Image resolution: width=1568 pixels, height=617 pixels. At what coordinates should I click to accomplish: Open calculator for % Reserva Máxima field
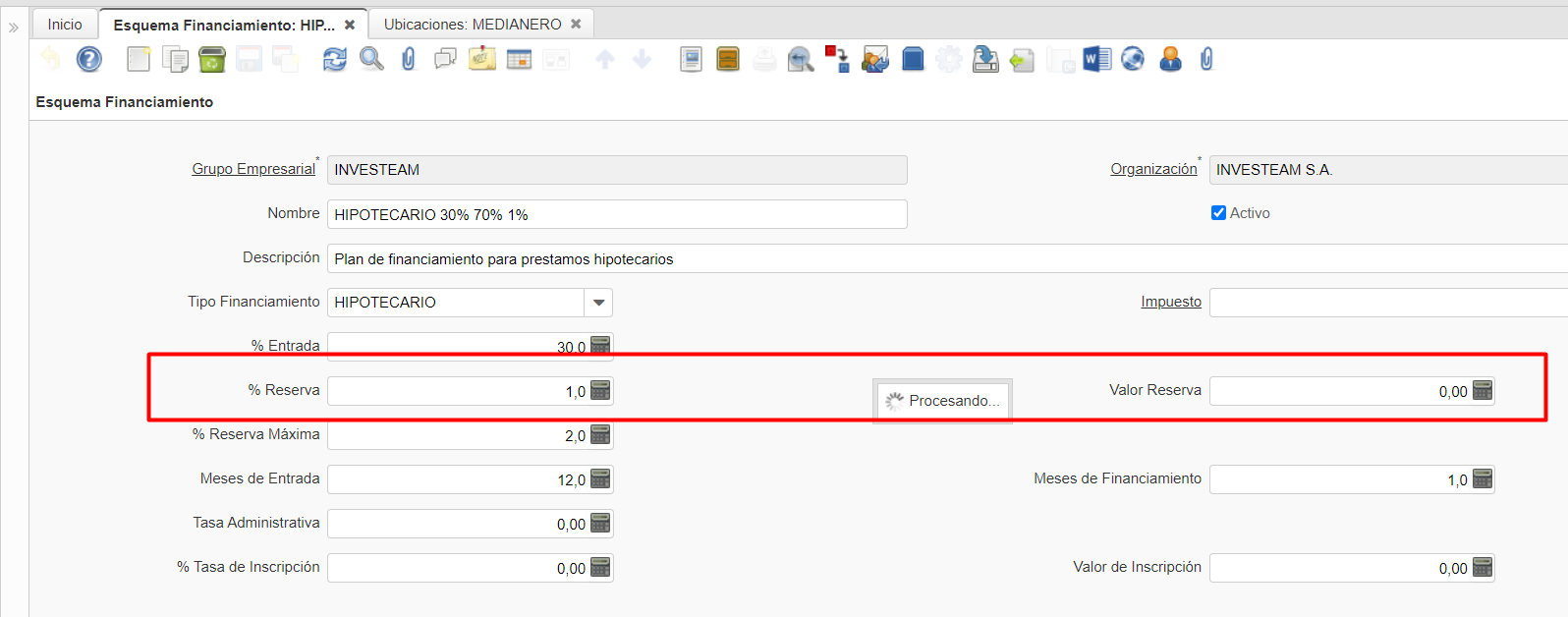point(600,435)
